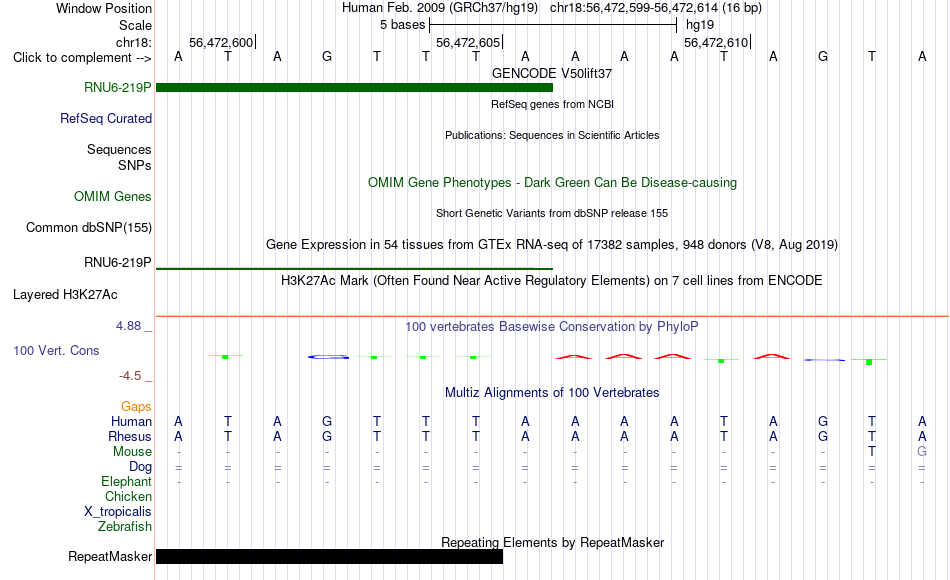Viewport: 950px width, 580px height.
Task: Click the hg19 scale label
Action: pyautogui.click(x=700, y=25)
